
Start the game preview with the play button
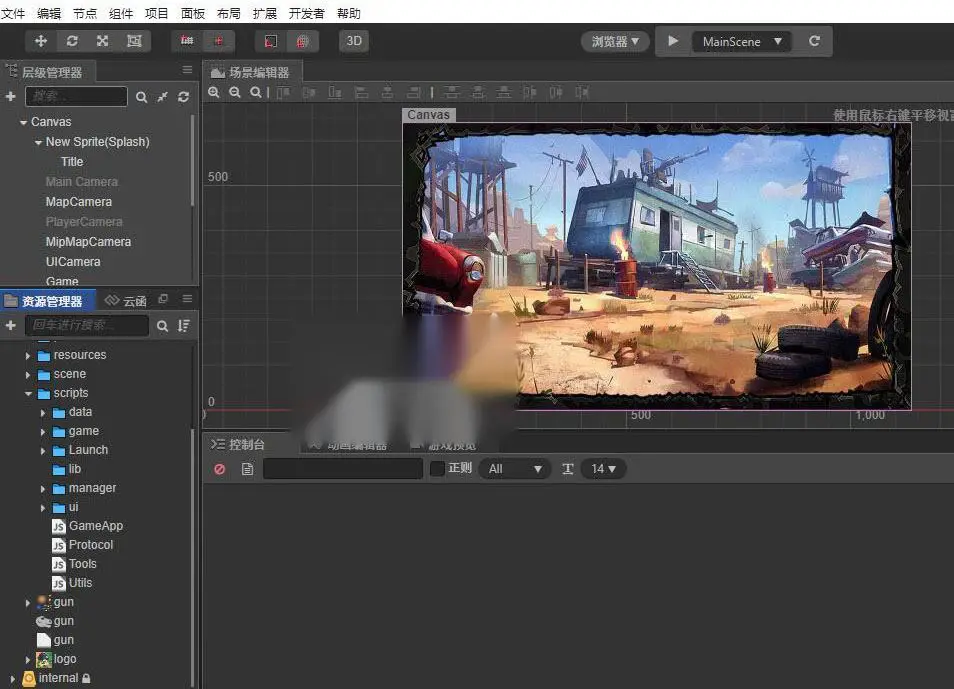coord(672,41)
